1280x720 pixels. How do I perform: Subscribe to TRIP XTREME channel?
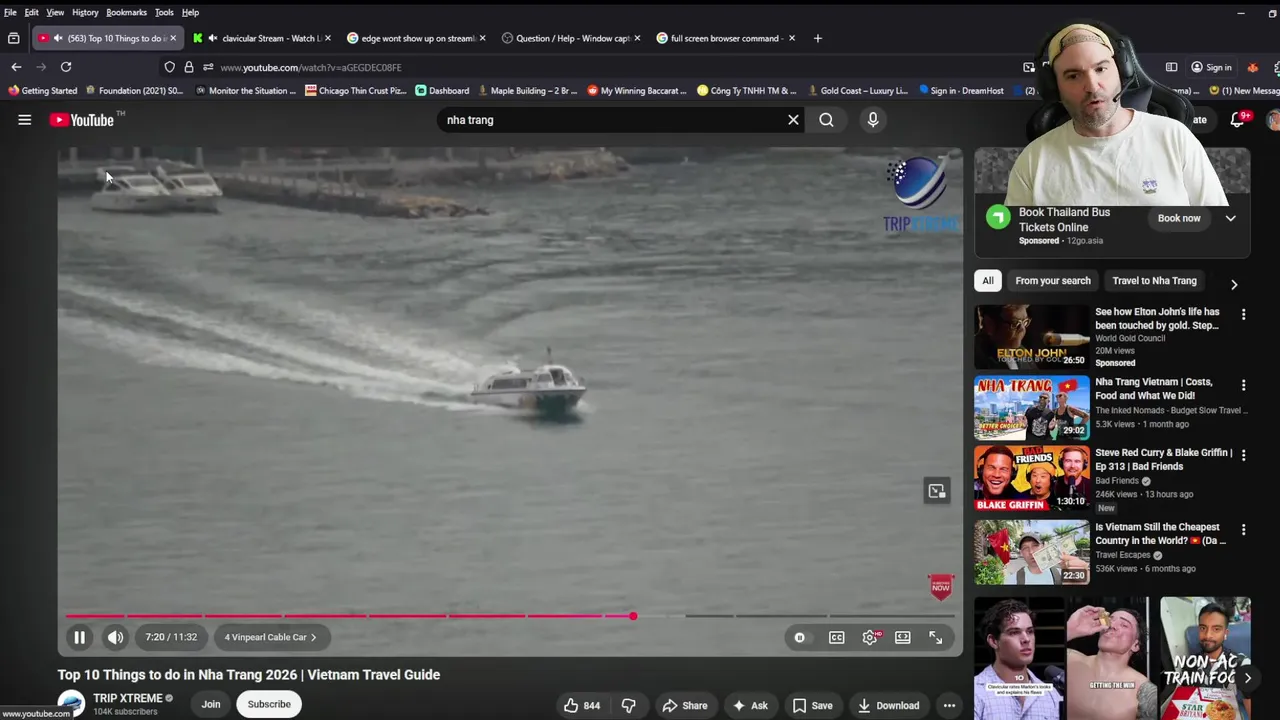point(269,704)
